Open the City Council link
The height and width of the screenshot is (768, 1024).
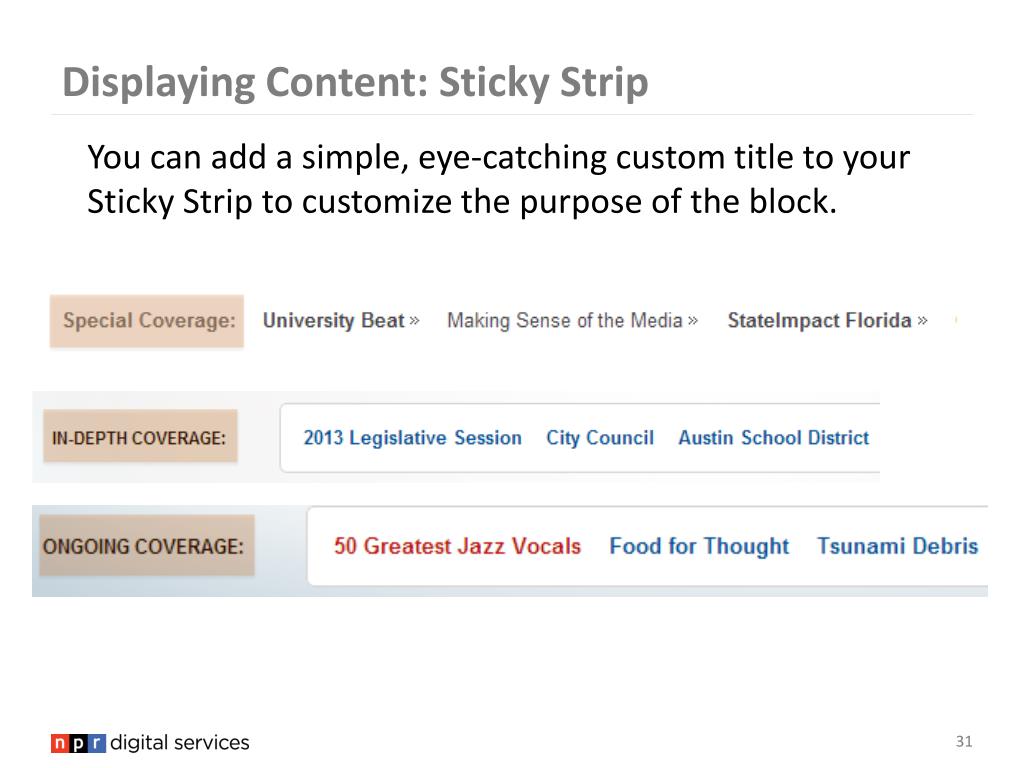[x=600, y=438]
